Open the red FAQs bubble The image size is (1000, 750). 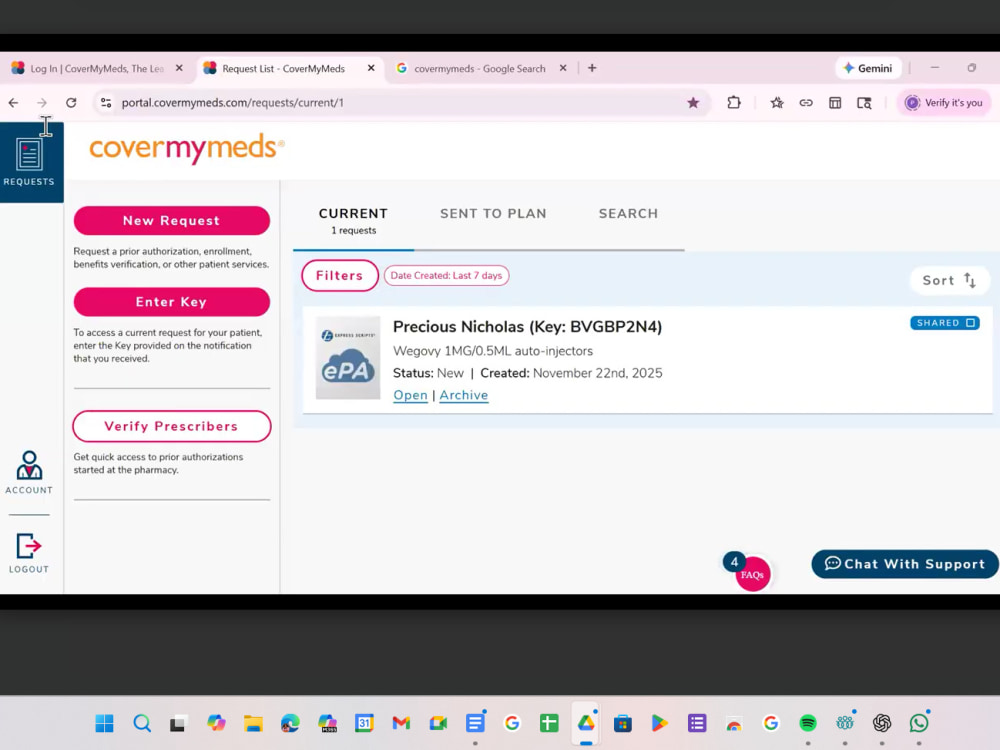click(x=753, y=574)
